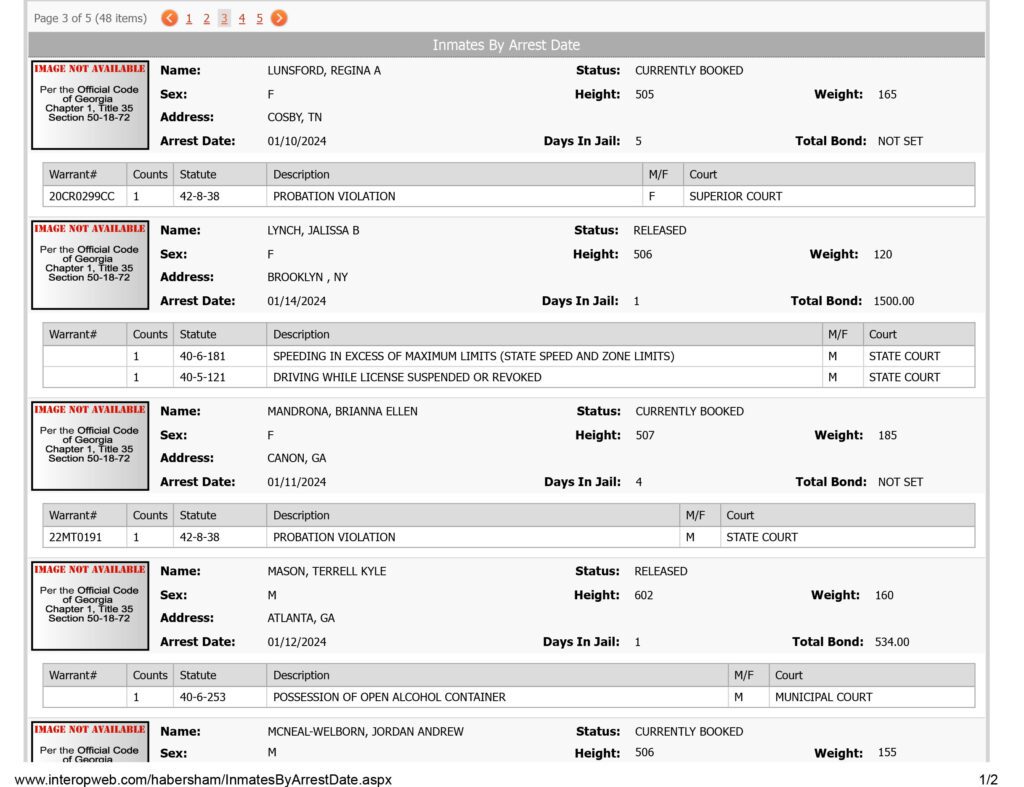Click the orange next page arrow
The image size is (1024, 787).
point(279,18)
